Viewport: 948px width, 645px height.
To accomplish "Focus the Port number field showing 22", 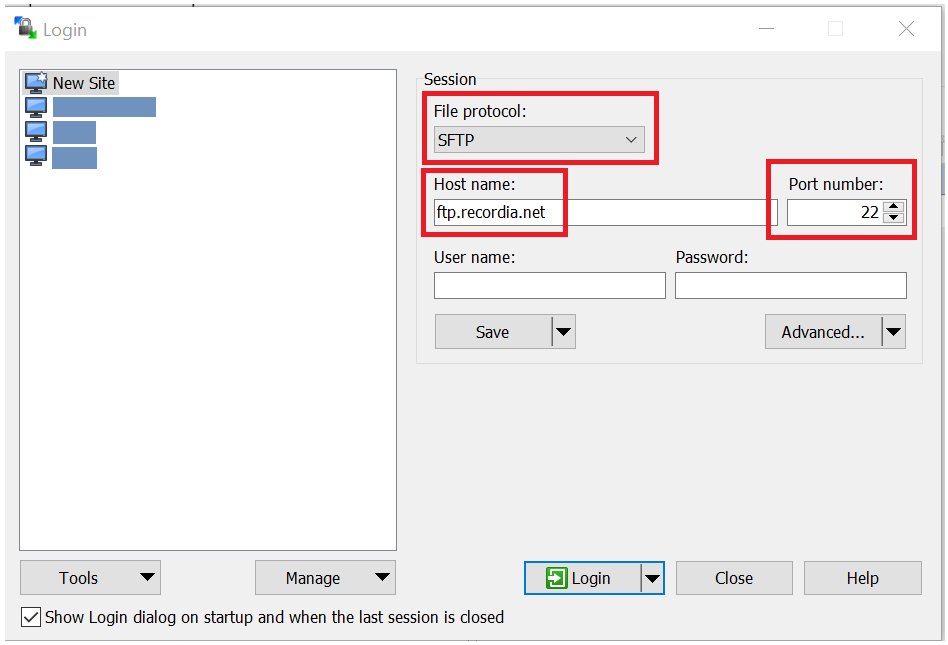I will (834, 212).
